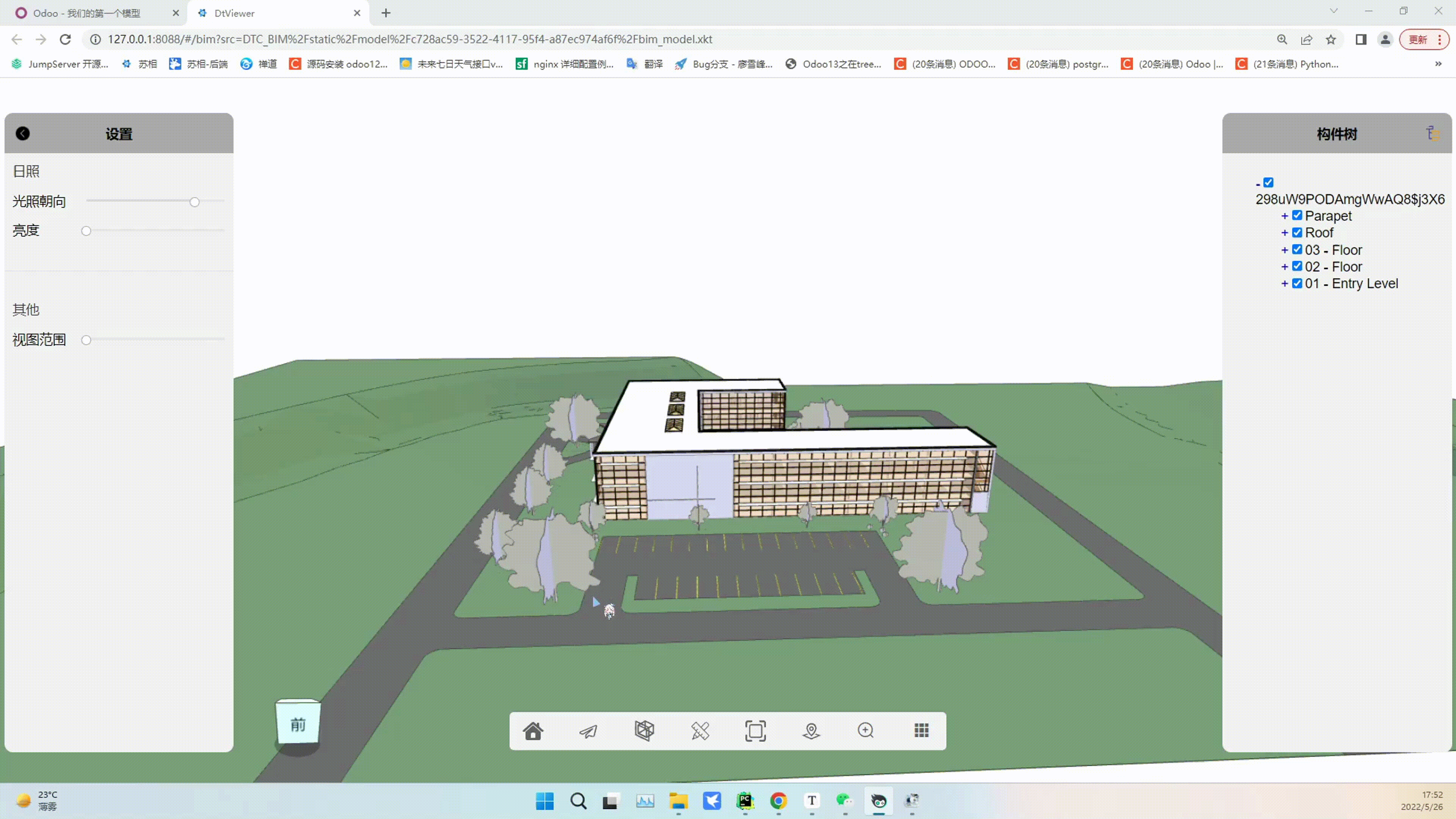Expand the 01 - Entry Level node
This screenshot has height=819, width=1456.
click(x=1285, y=284)
